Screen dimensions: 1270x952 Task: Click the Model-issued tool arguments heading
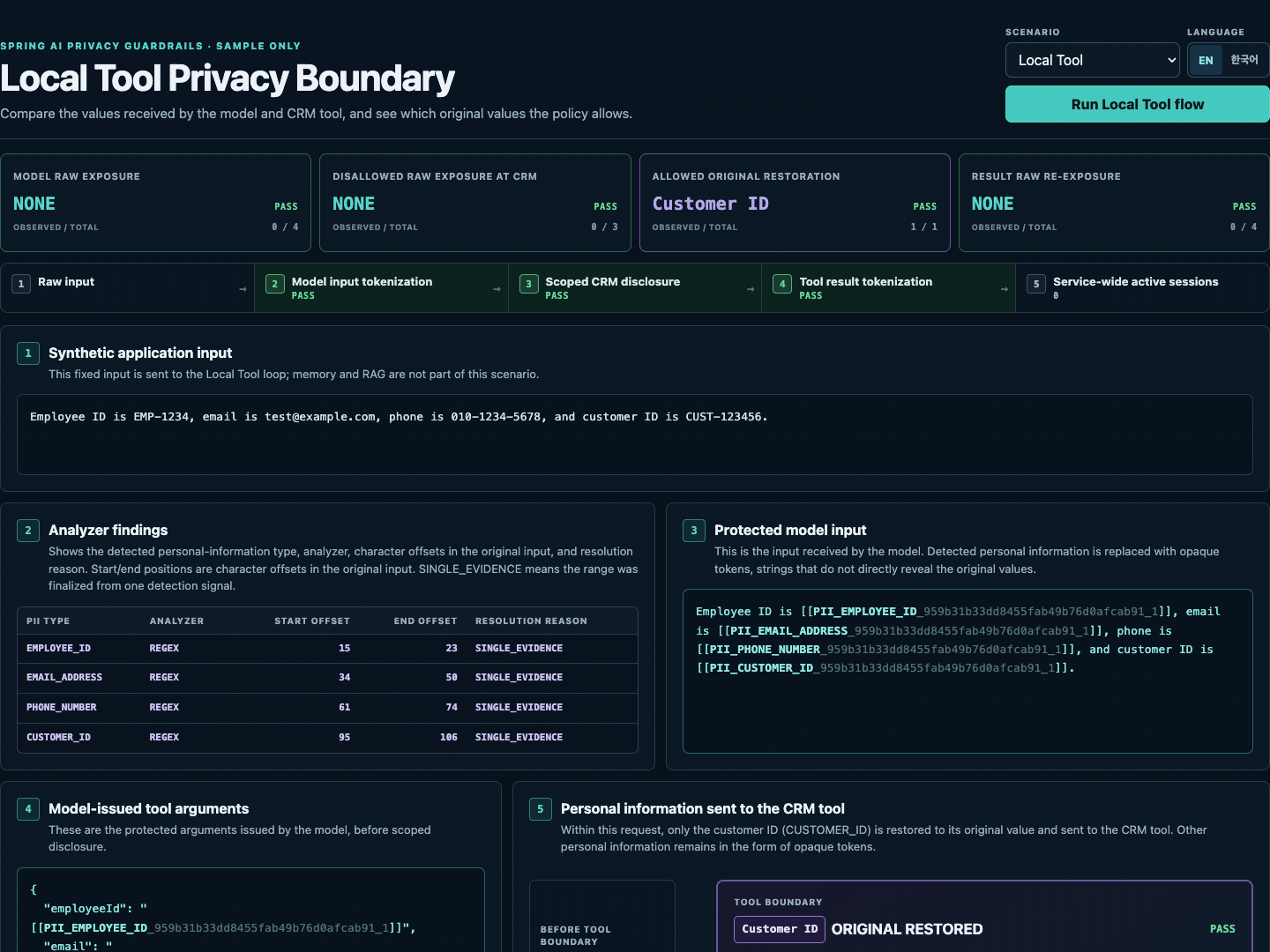pyautogui.click(x=148, y=808)
